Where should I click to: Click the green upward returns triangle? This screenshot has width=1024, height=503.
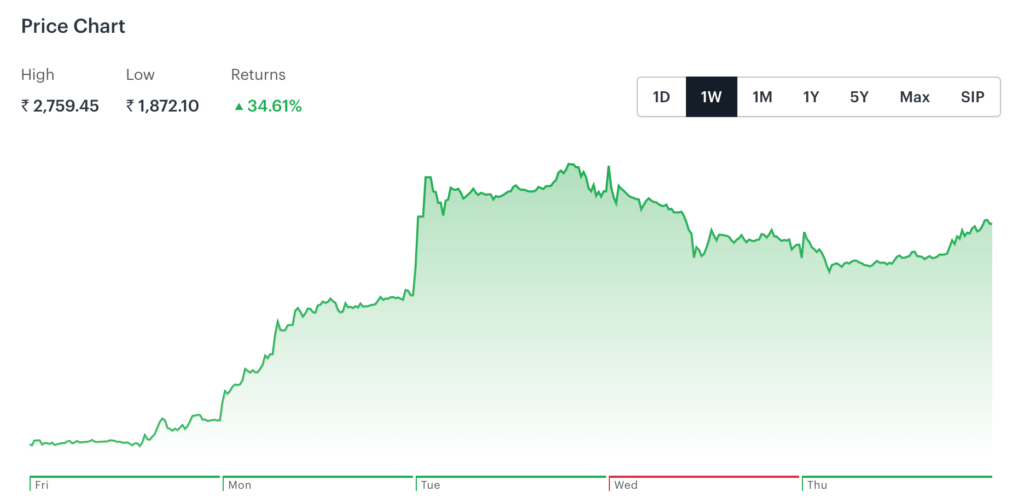tap(238, 106)
